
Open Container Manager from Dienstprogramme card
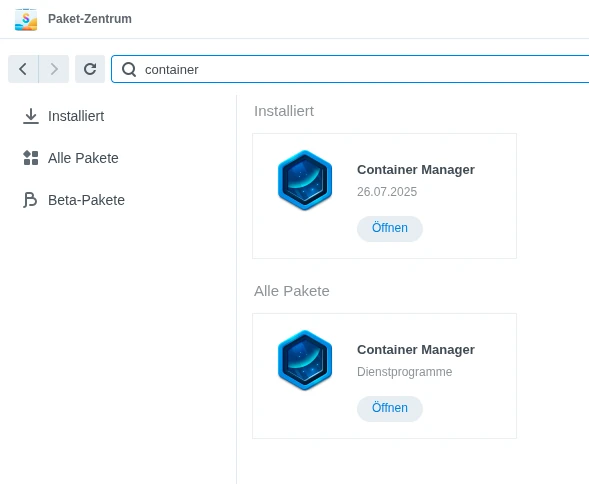390,408
